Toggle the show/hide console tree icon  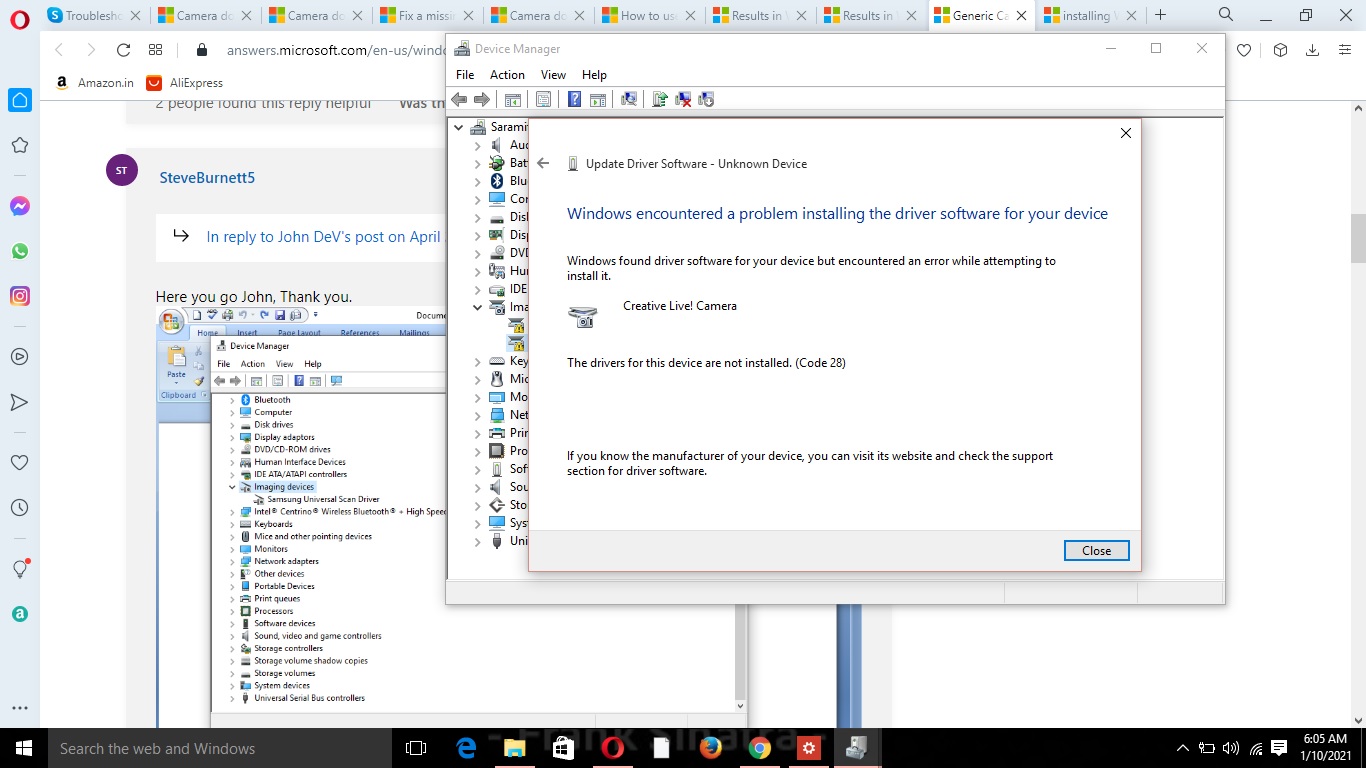click(x=512, y=99)
